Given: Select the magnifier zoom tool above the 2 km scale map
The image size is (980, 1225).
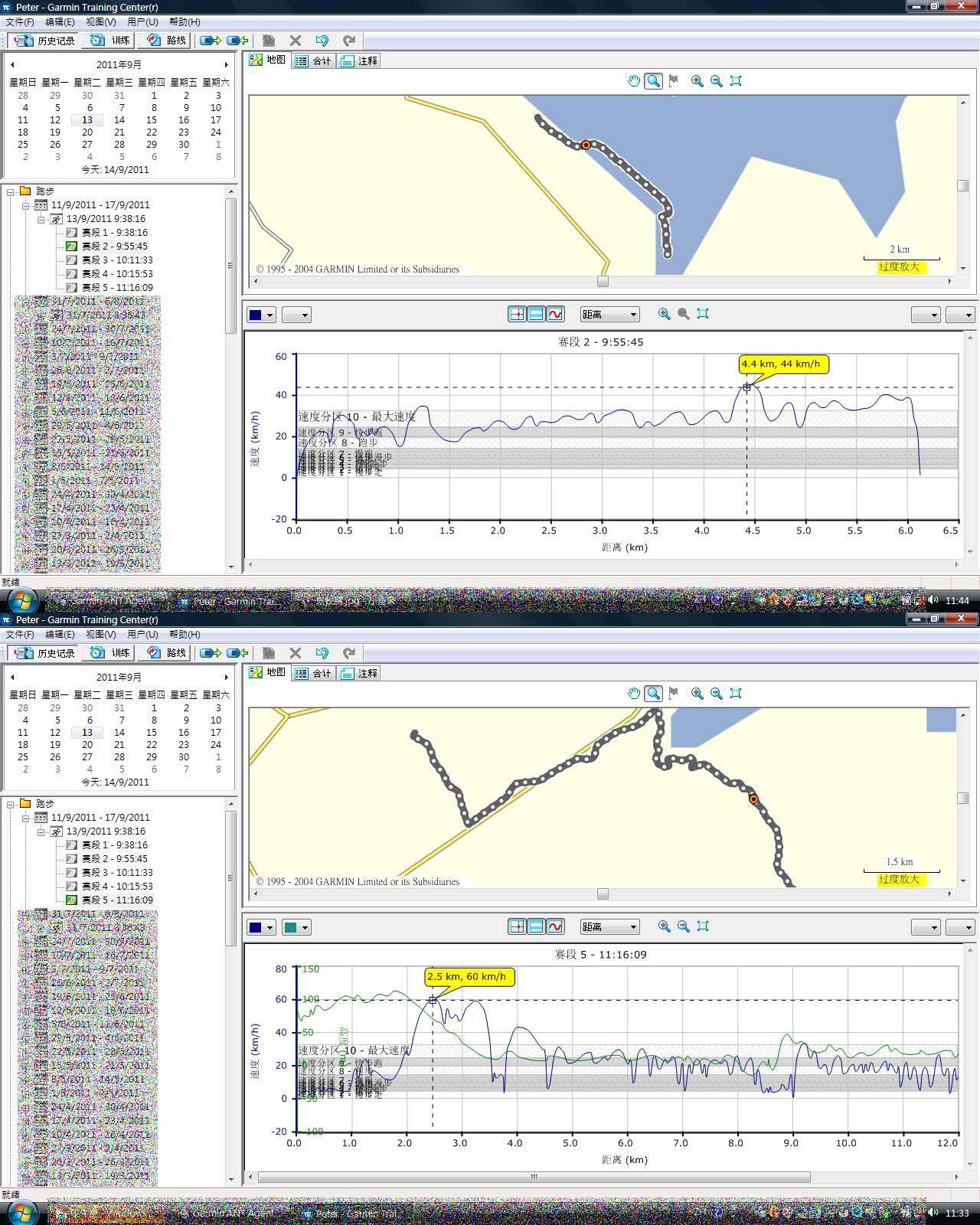Looking at the screenshot, I should (653, 80).
